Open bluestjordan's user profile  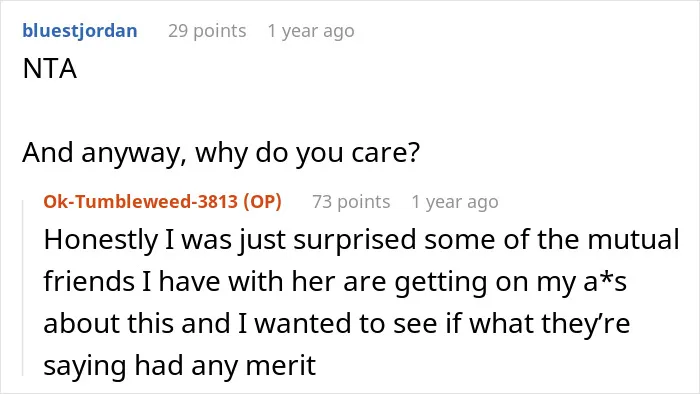[x=80, y=31]
